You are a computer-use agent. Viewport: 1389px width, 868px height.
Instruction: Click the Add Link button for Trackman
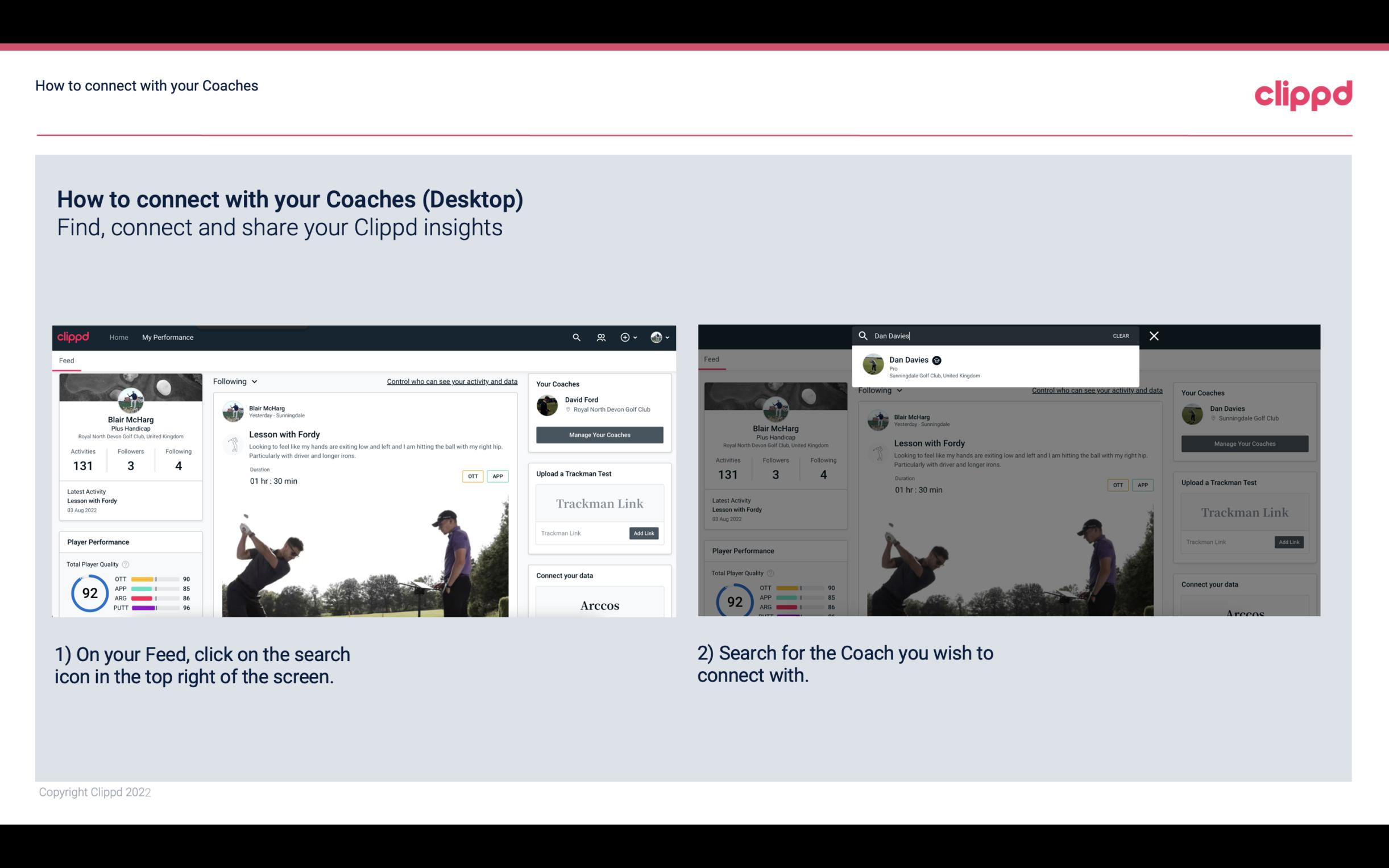click(x=643, y=533)
